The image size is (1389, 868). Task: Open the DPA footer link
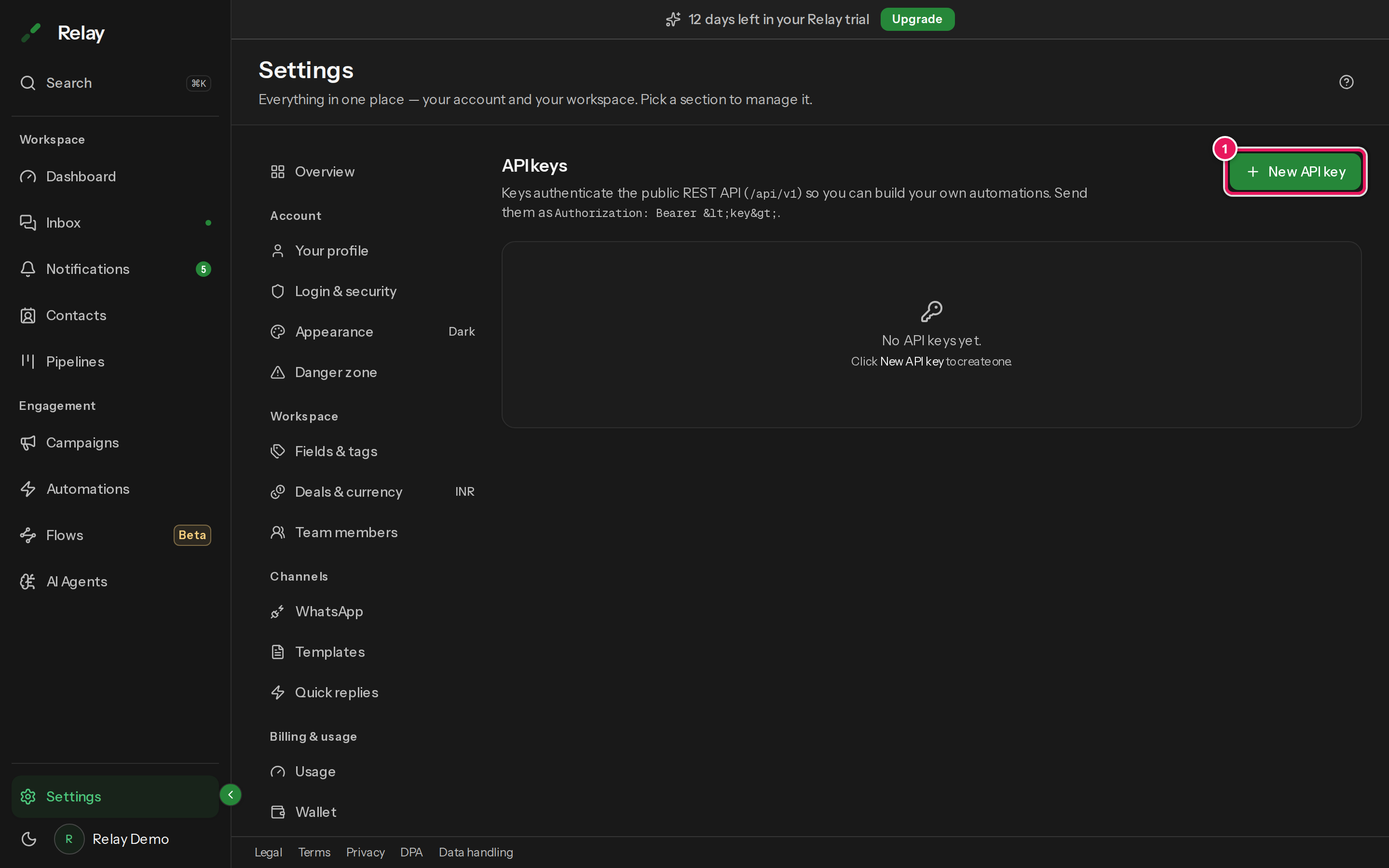pos(411,853)
